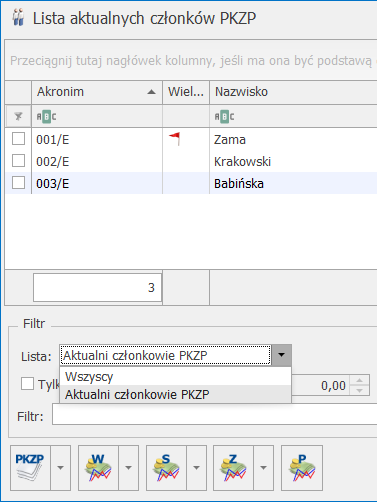Collapse the Lista combo box with its arrow

coord(282,355)
